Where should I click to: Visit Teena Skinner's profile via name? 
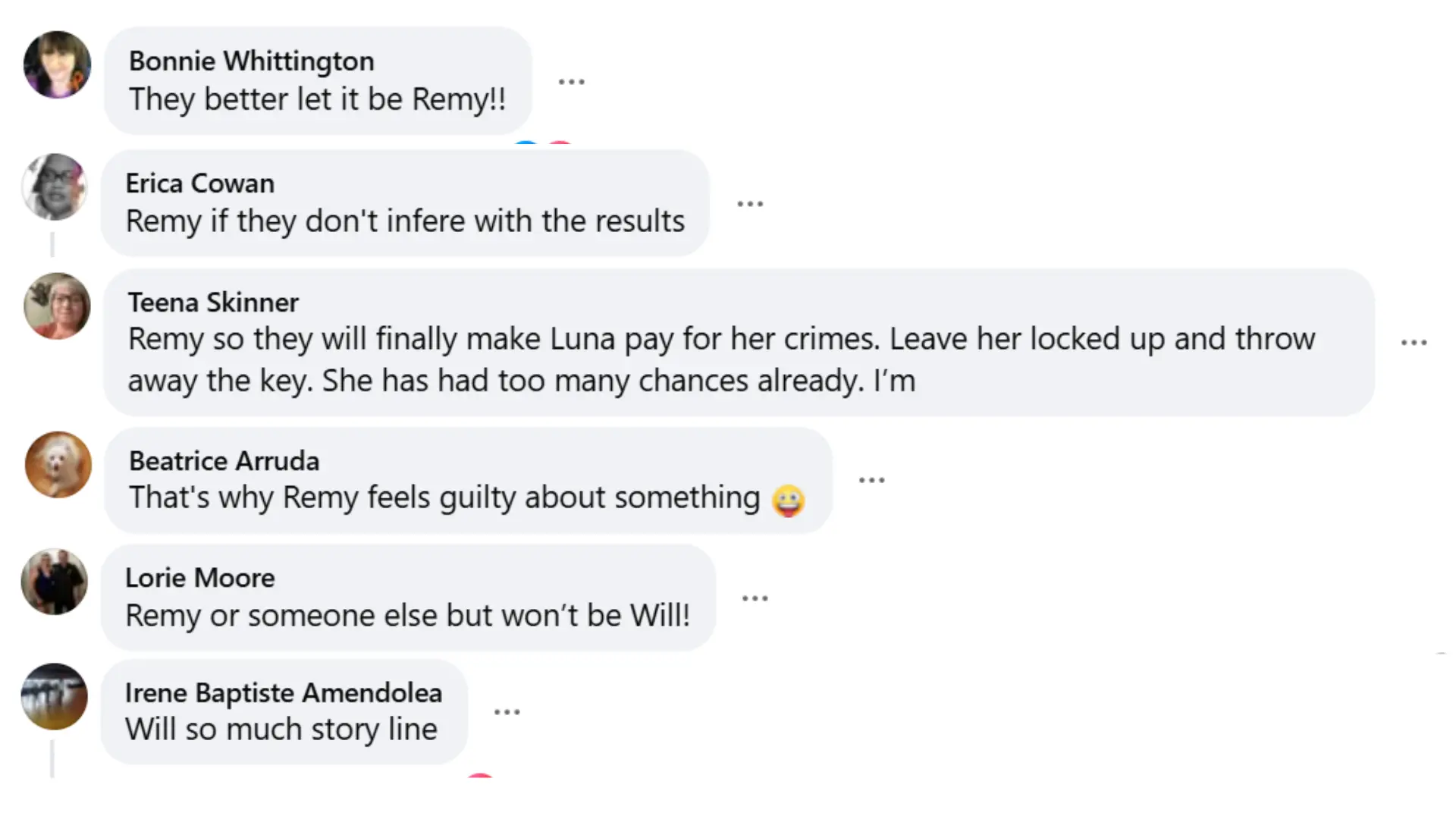213,303
